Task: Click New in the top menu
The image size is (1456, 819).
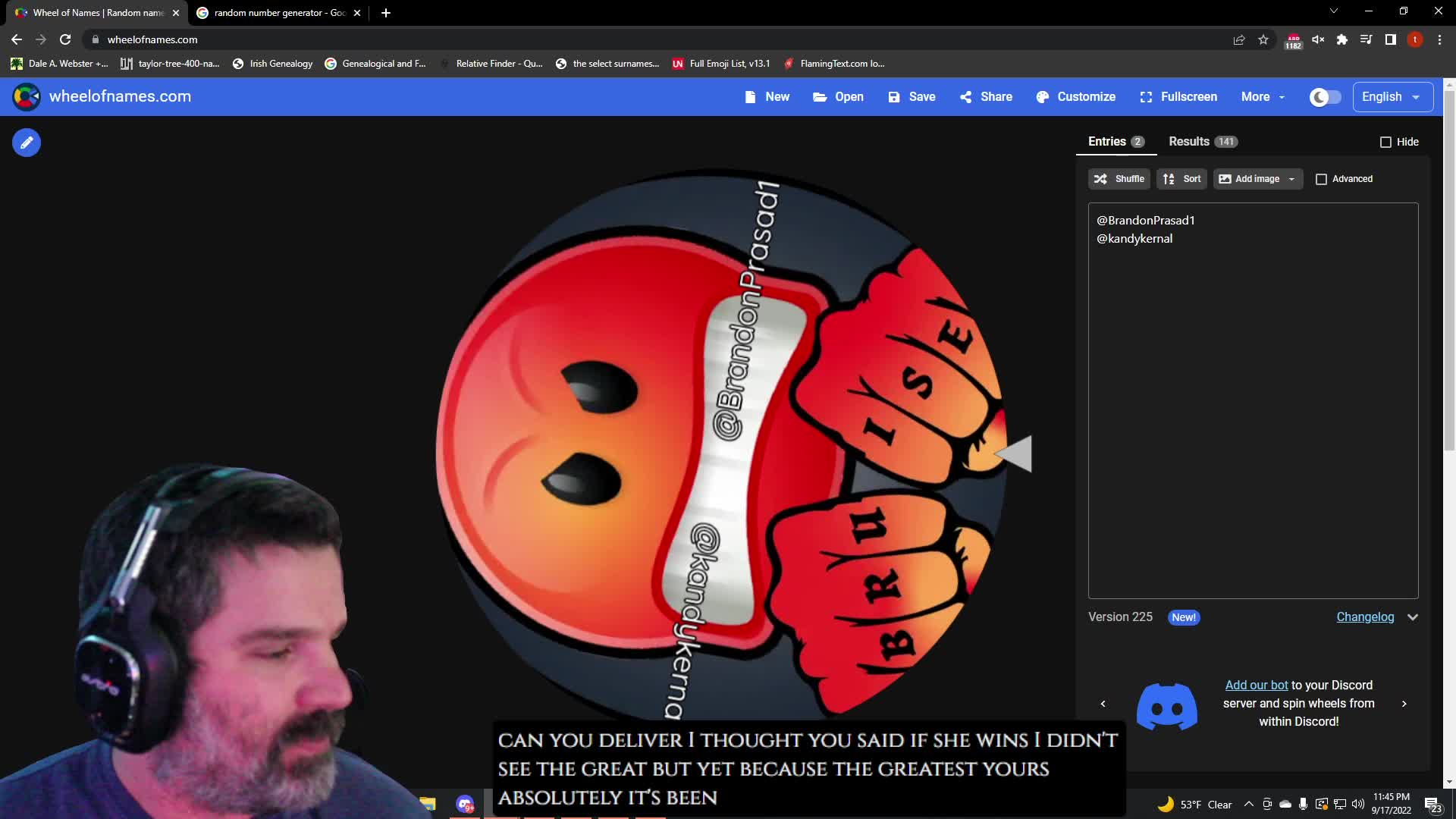Action: [767, 97]
